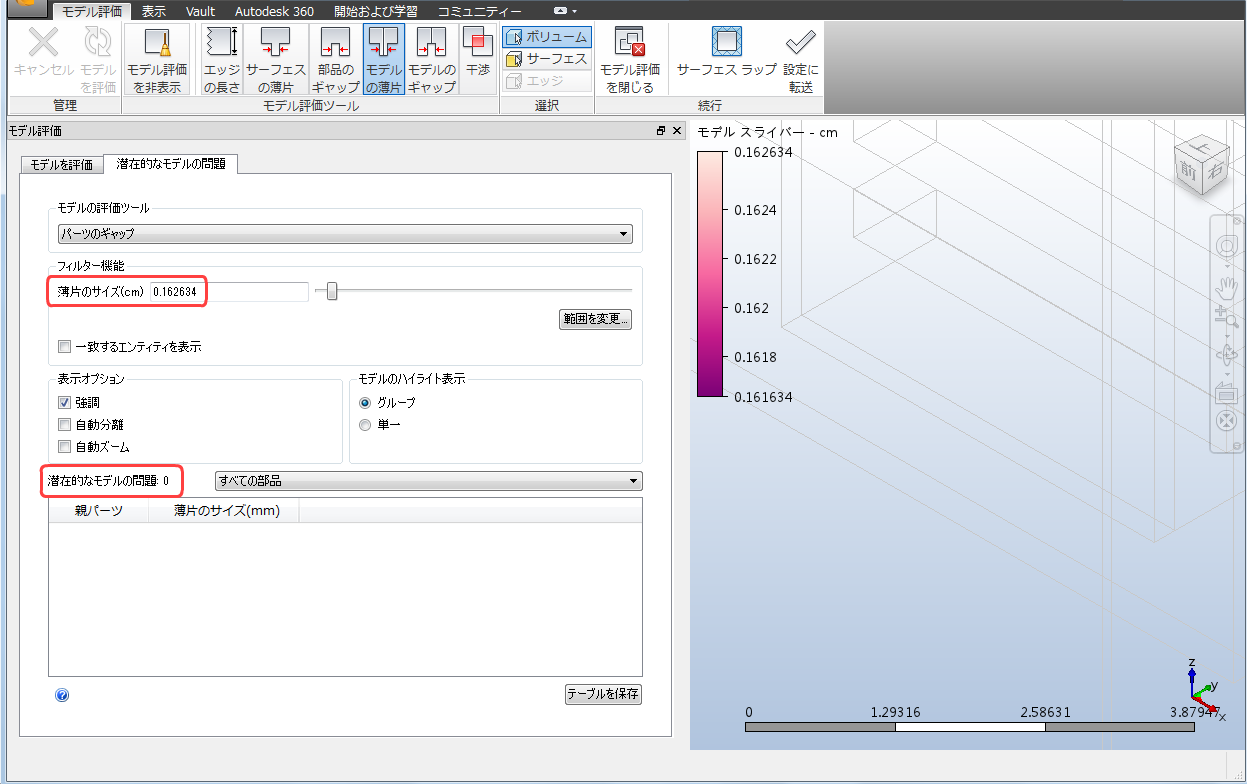Image resolution: width=1247 pixels, height=784 pixels.
Task: Select the エッジの長さ edge length tool
Action: 221,59
